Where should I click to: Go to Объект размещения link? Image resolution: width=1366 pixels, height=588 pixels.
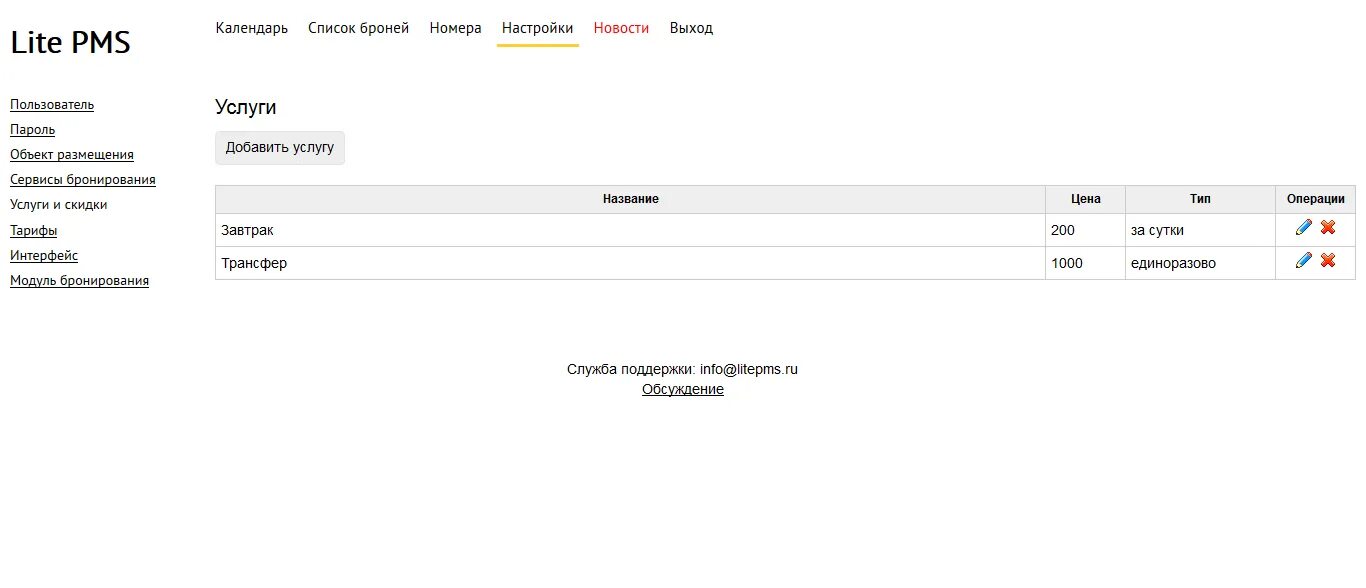72,155
